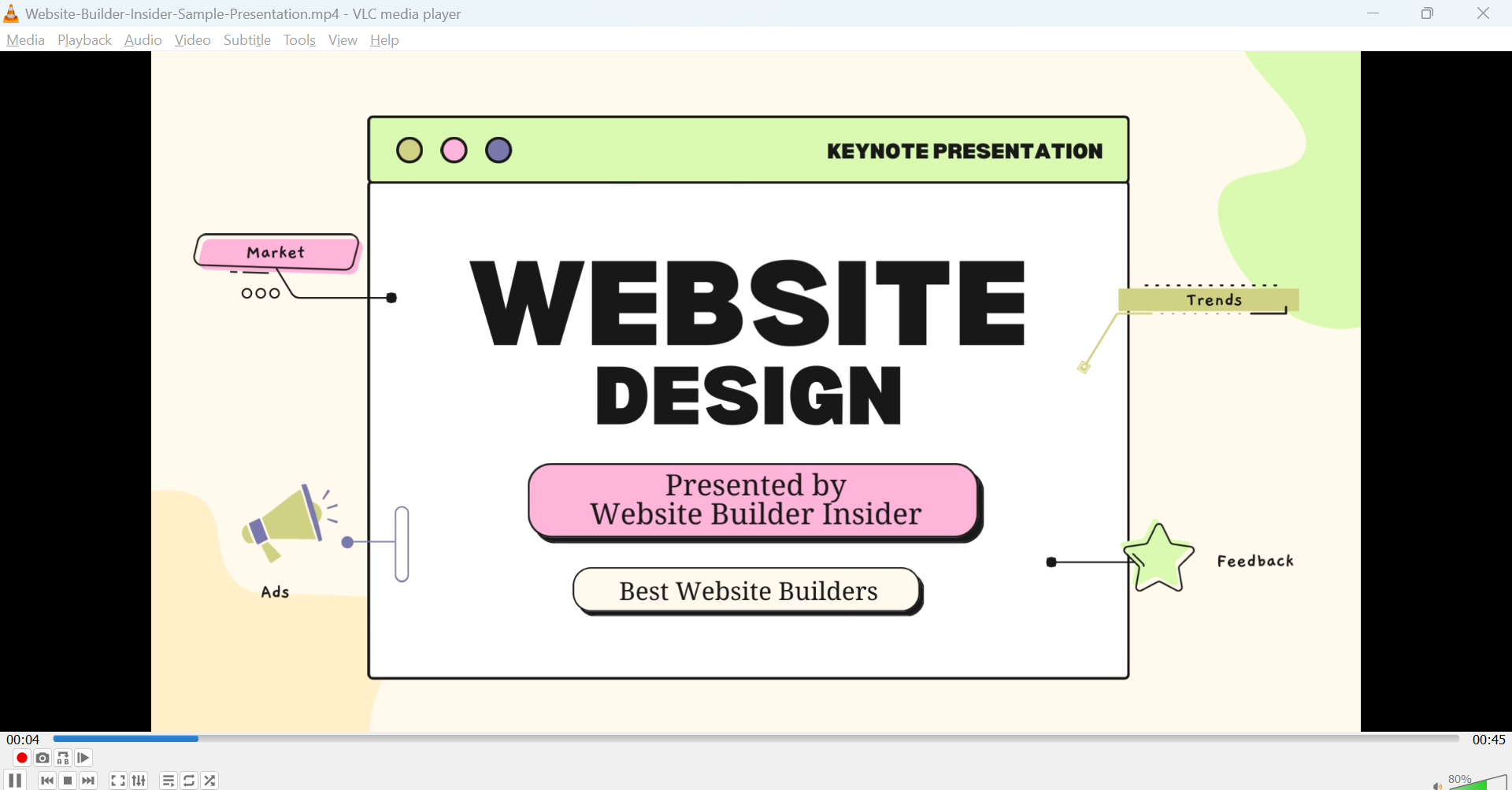Open the Tools menu
The height and width of the screenshot is (790, 1512).
(299, 40)
